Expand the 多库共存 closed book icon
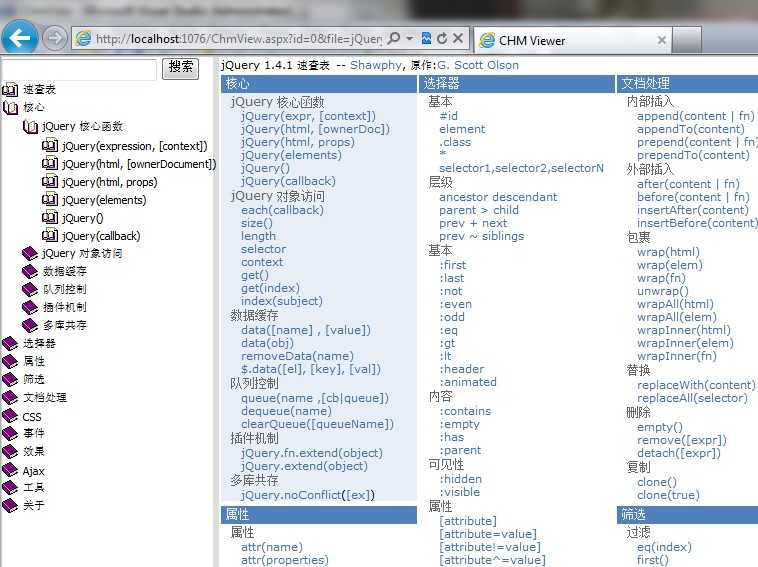Viewport: 758px width, 567px height. pos(30,325)
